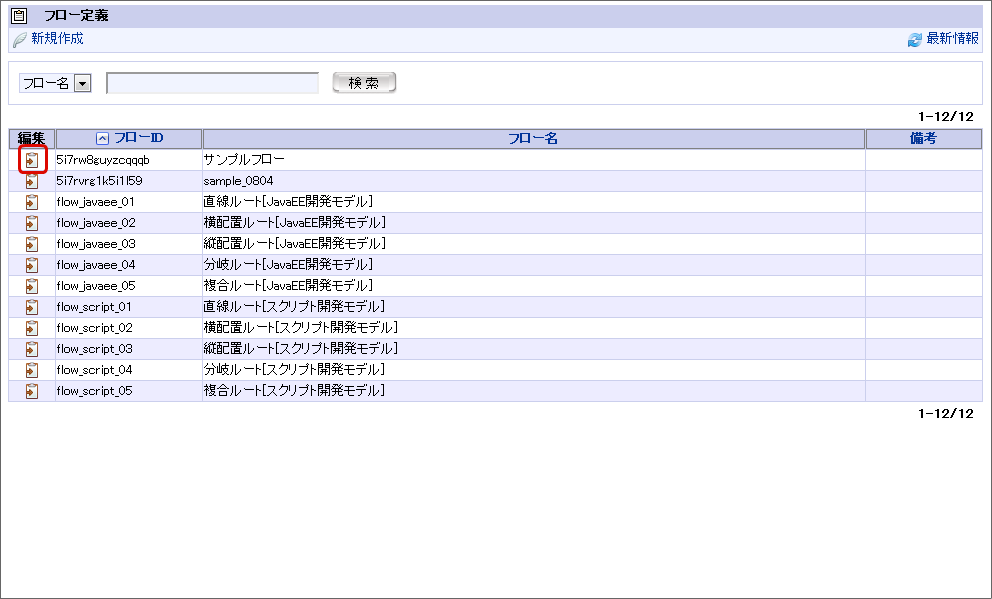
Task: Click 直線ルート[スクリプト開発モデル] flow name
Action: (x=294, y=307)
